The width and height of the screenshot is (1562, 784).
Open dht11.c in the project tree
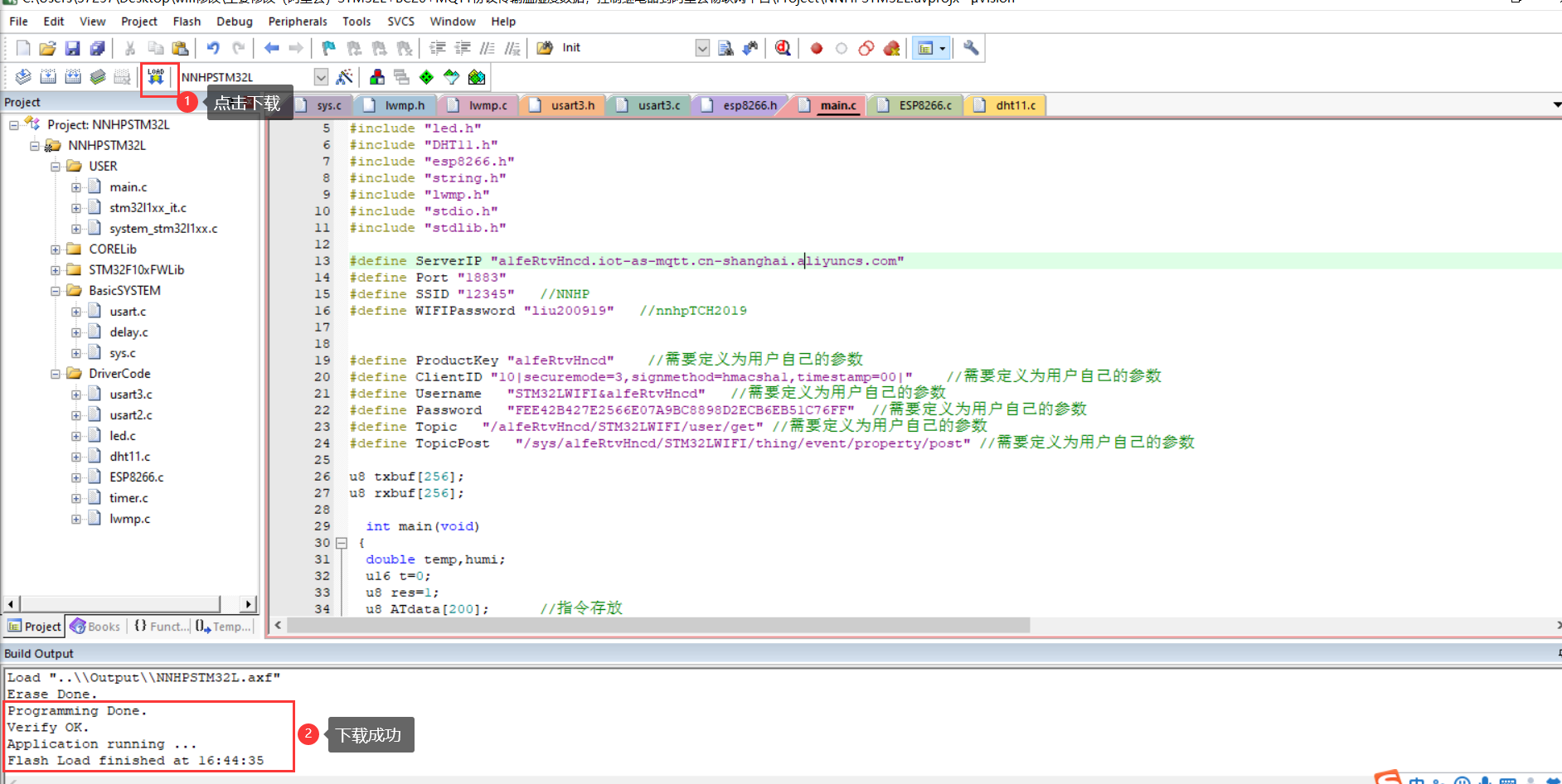pyautogui.click(x=129, y=457)
